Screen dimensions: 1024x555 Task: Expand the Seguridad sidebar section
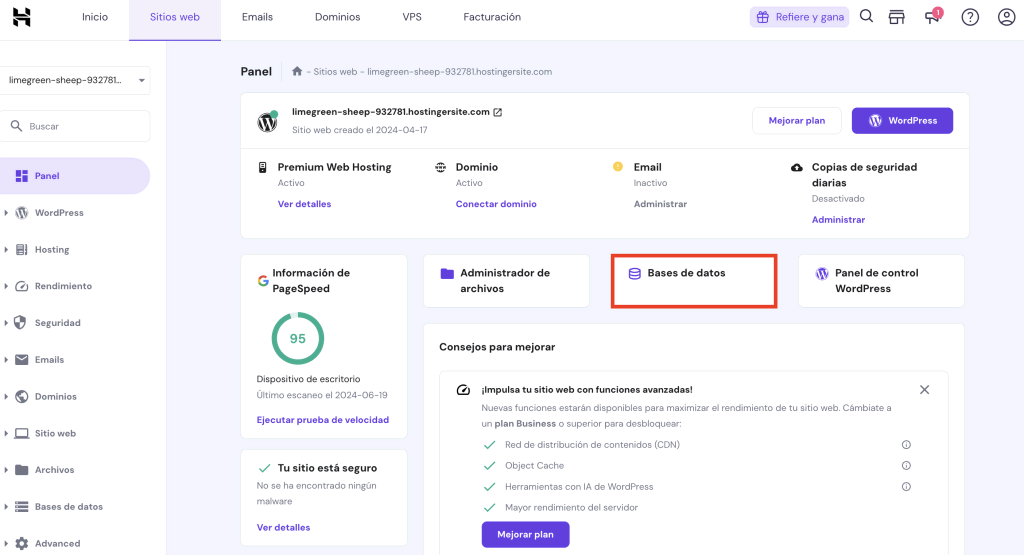click(57, 323)
